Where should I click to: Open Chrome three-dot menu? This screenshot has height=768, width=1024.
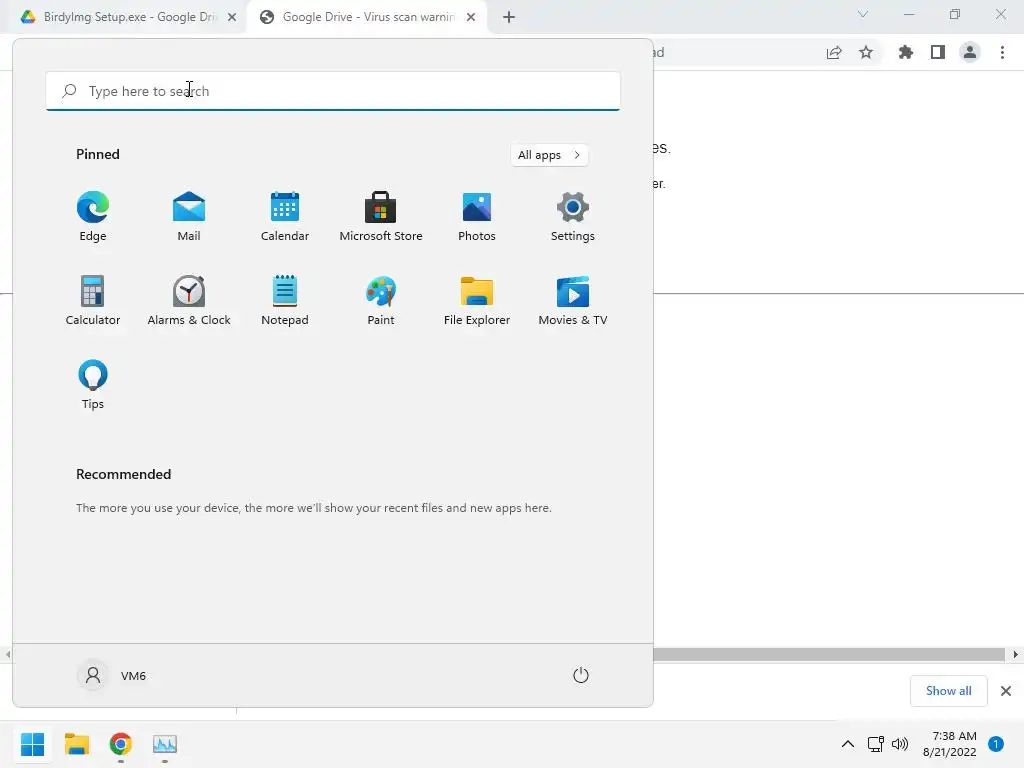[1002, 52]
